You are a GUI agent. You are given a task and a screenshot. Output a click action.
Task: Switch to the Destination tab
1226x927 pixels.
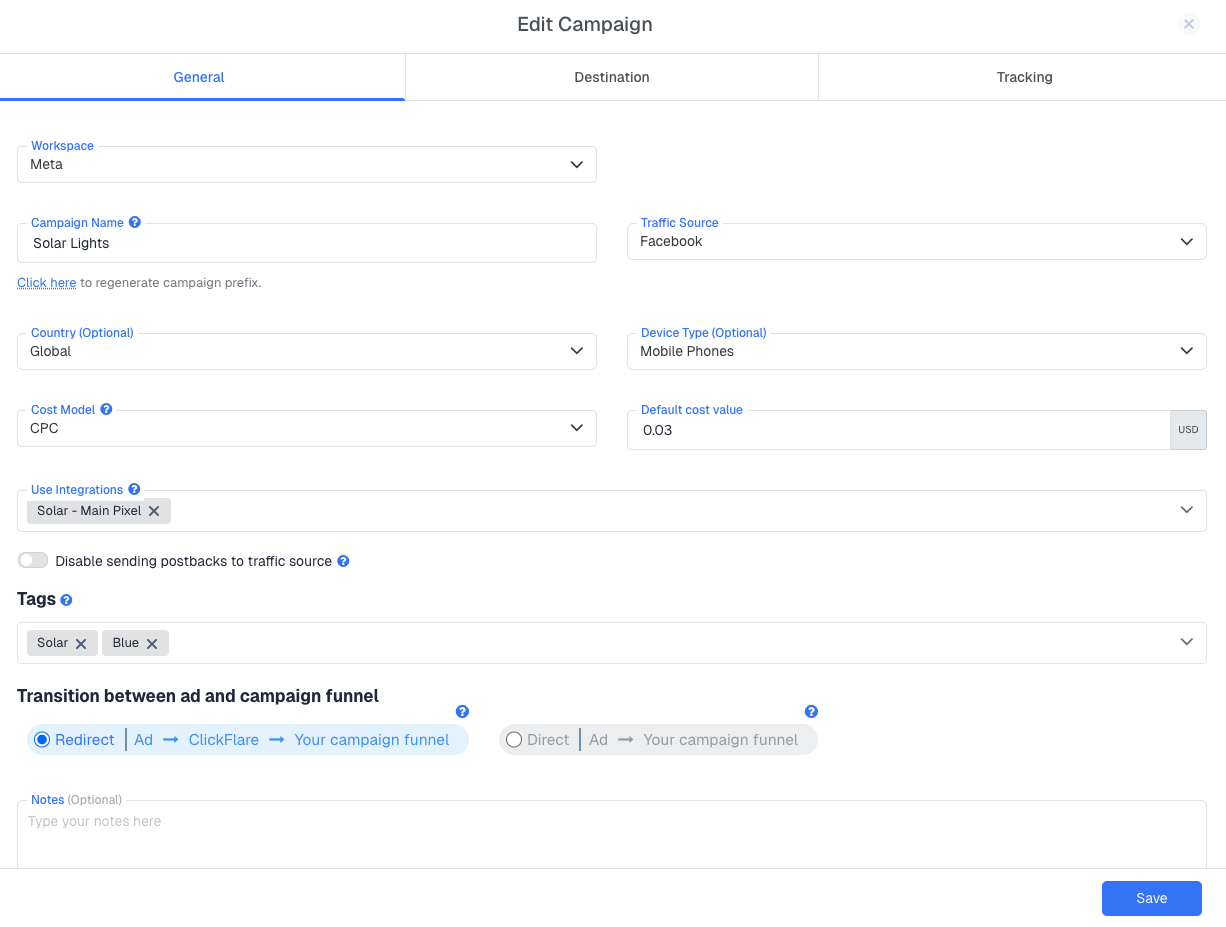[612, 77]
